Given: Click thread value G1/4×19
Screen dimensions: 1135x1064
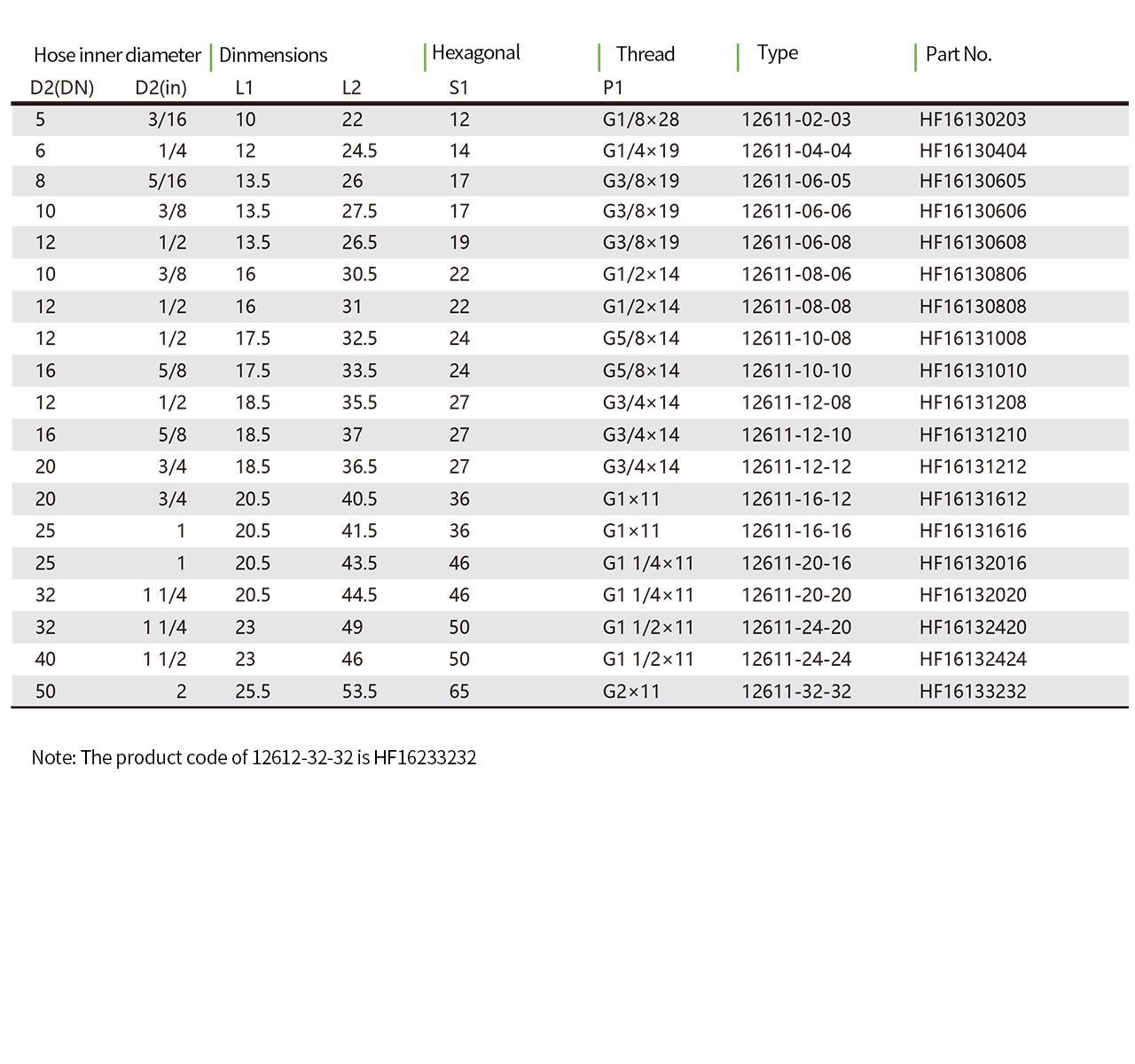Looking at the screenshot, I should click(641, 151).
